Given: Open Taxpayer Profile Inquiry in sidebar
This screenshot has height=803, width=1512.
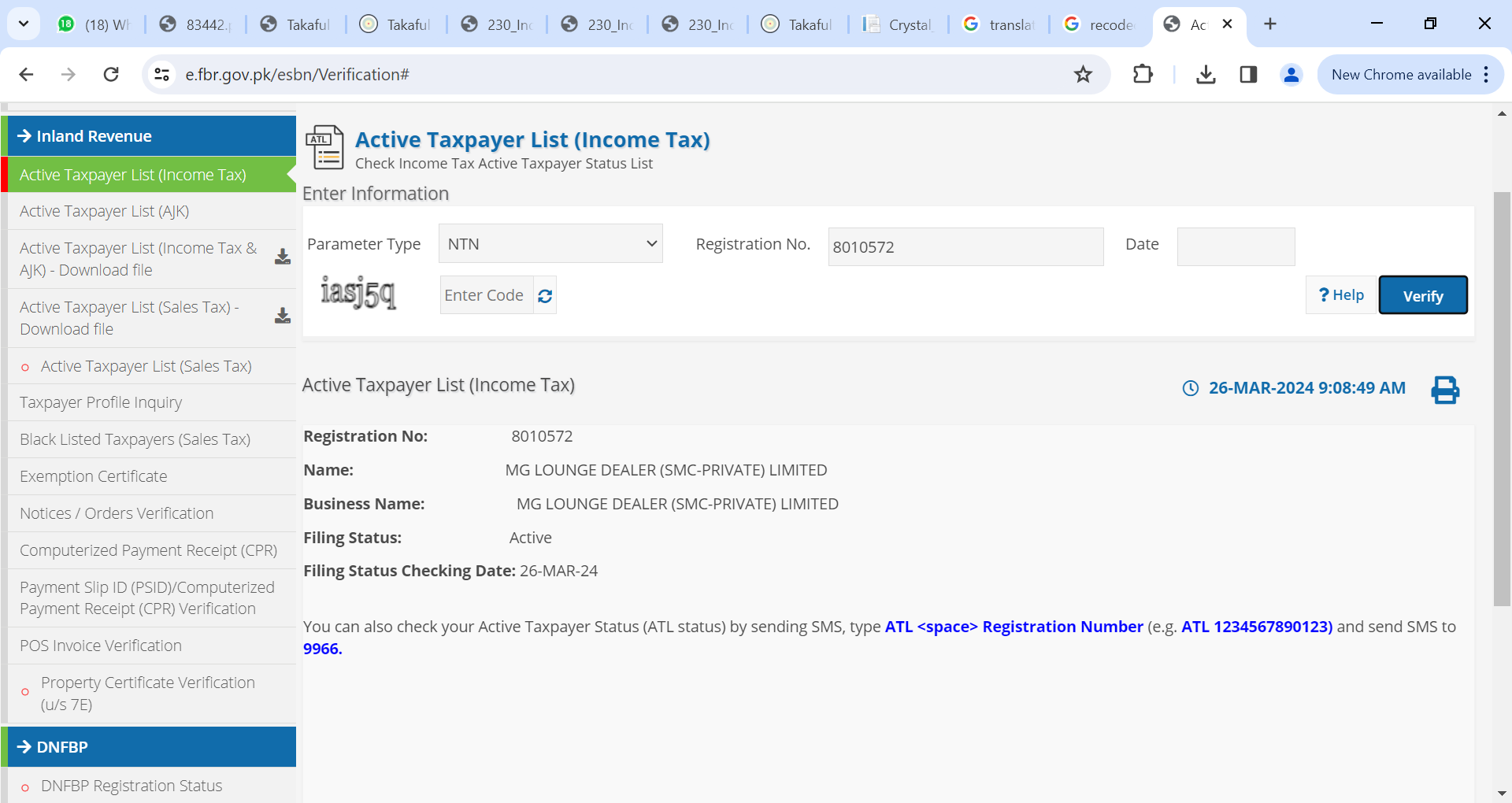Looking at the screenshot, I should point(101,402).
